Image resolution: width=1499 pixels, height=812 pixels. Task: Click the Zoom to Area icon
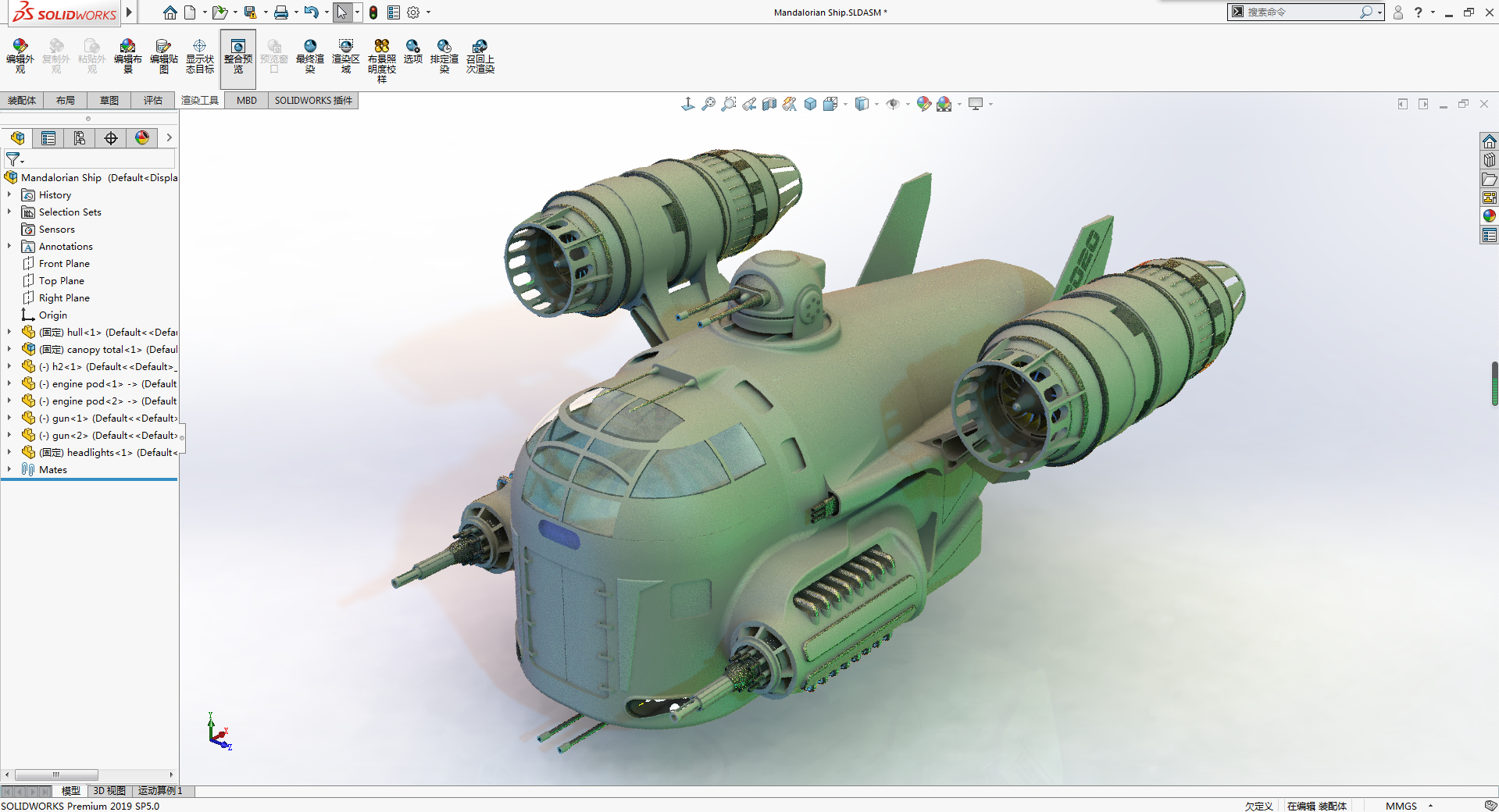[x=729, y=104]
